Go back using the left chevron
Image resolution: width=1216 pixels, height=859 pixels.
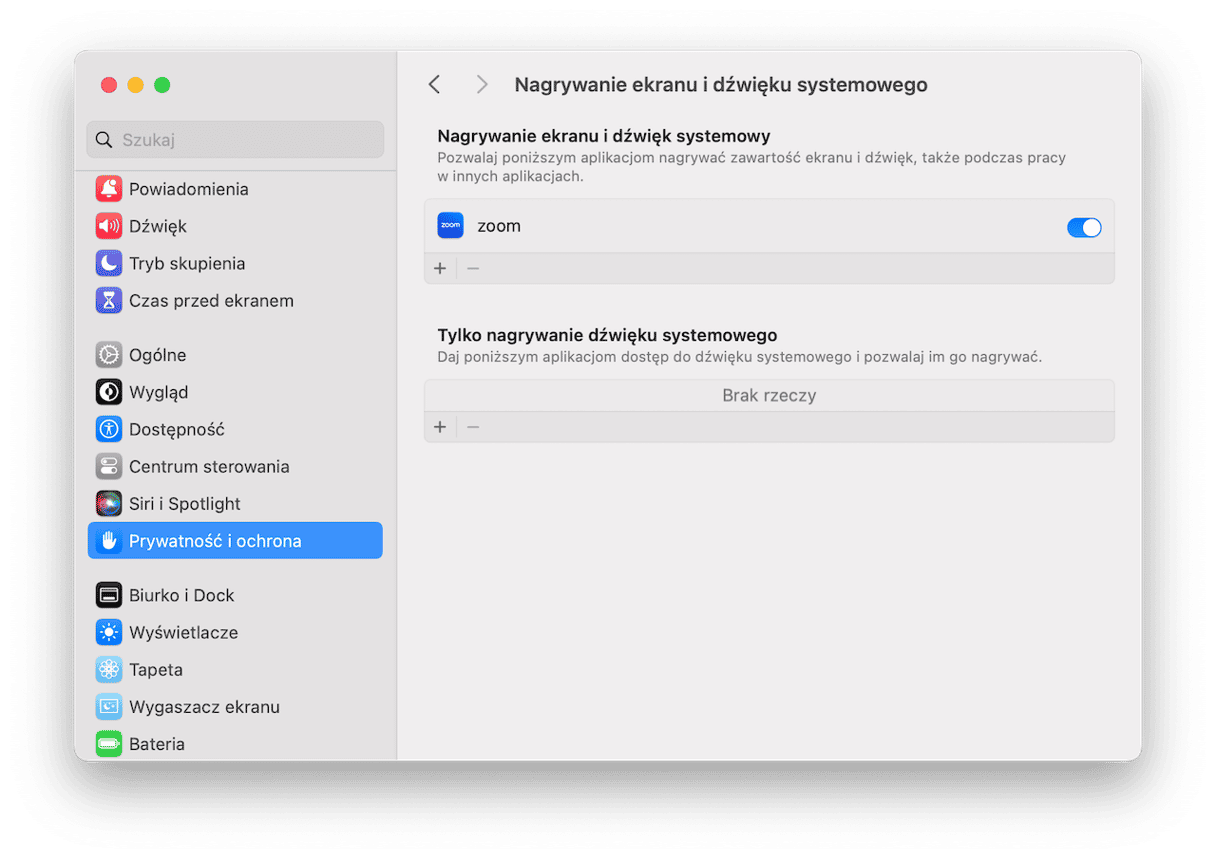pyautogui.click(x=434, y=85)
